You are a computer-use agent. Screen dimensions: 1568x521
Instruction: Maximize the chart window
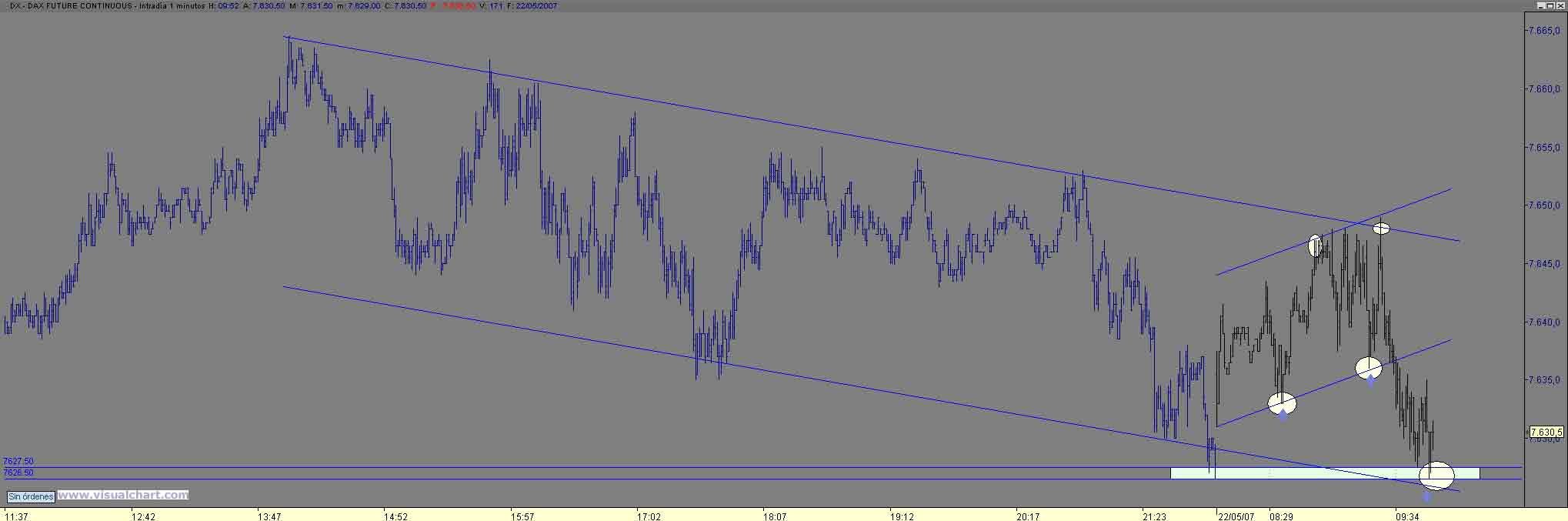pos(1550,5)
